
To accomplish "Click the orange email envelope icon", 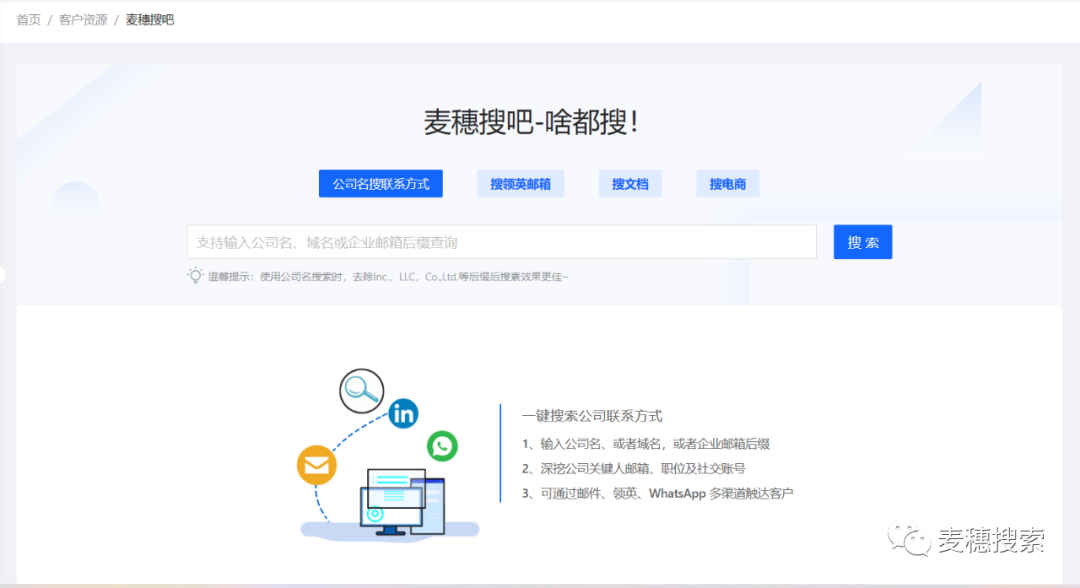I will coord(317,464).
